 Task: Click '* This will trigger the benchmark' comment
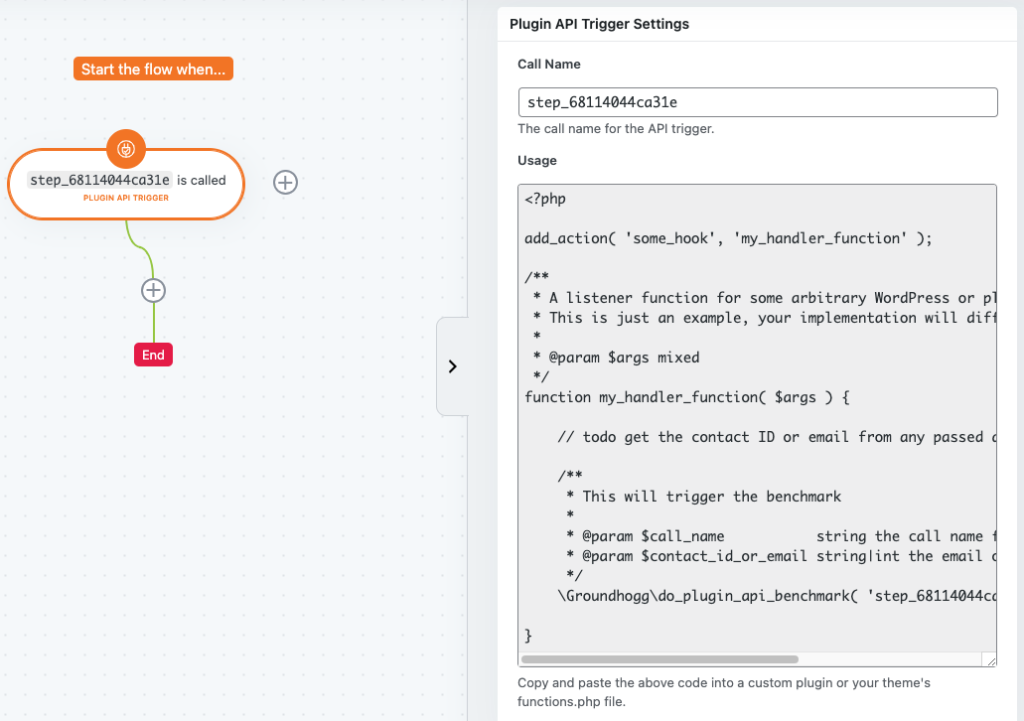[704, 496]
